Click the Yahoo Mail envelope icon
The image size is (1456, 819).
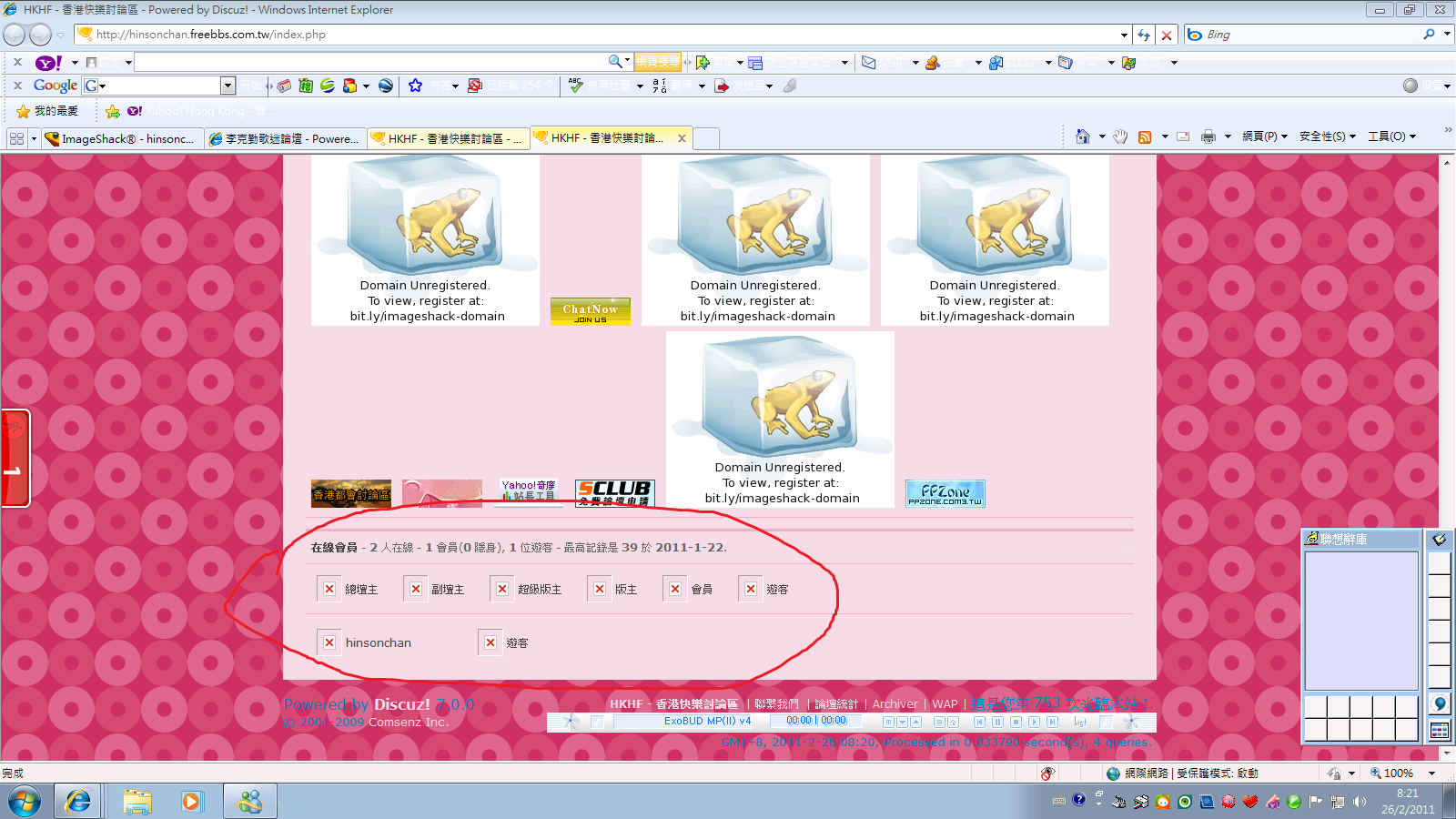coord(869,63)
